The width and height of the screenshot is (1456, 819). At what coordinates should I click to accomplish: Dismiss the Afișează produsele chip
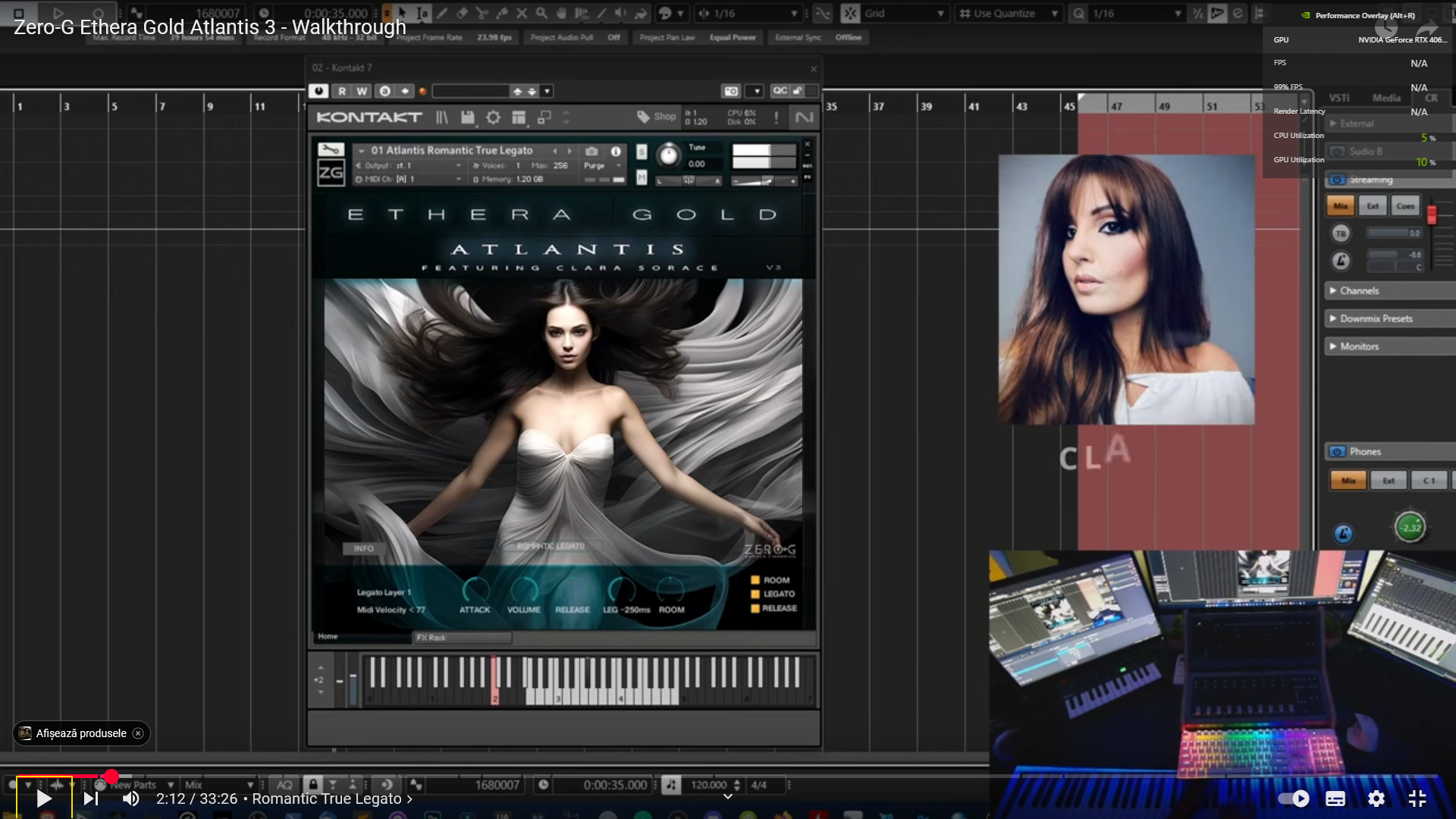click(137, 733)
